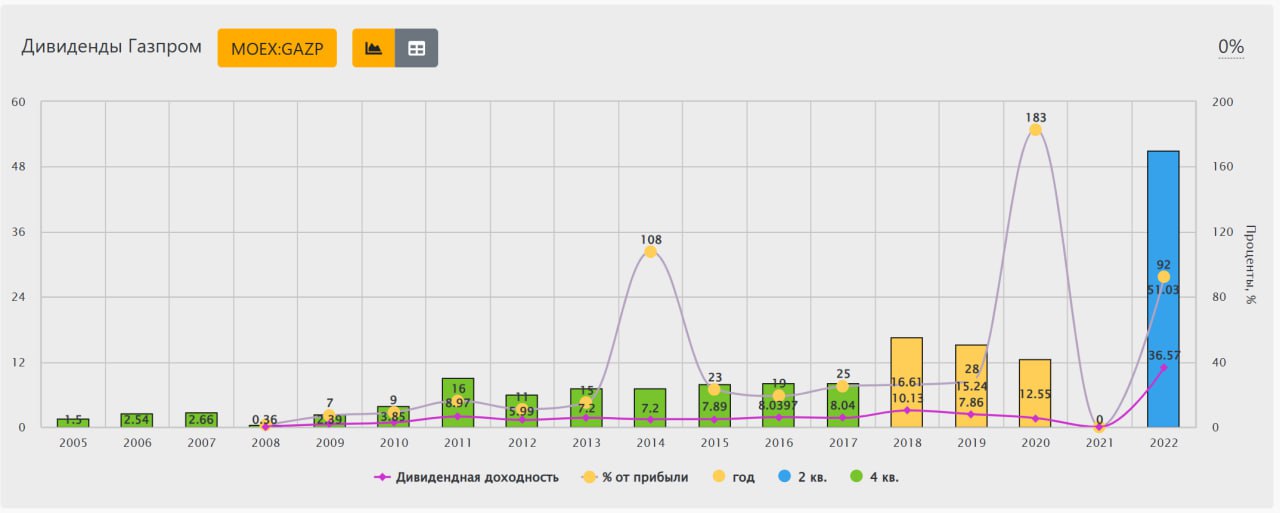Viewport: 1280px width, 513px height.
Task: Click the 183 payout ratio data point
Action: click(x=1035, y=130)
